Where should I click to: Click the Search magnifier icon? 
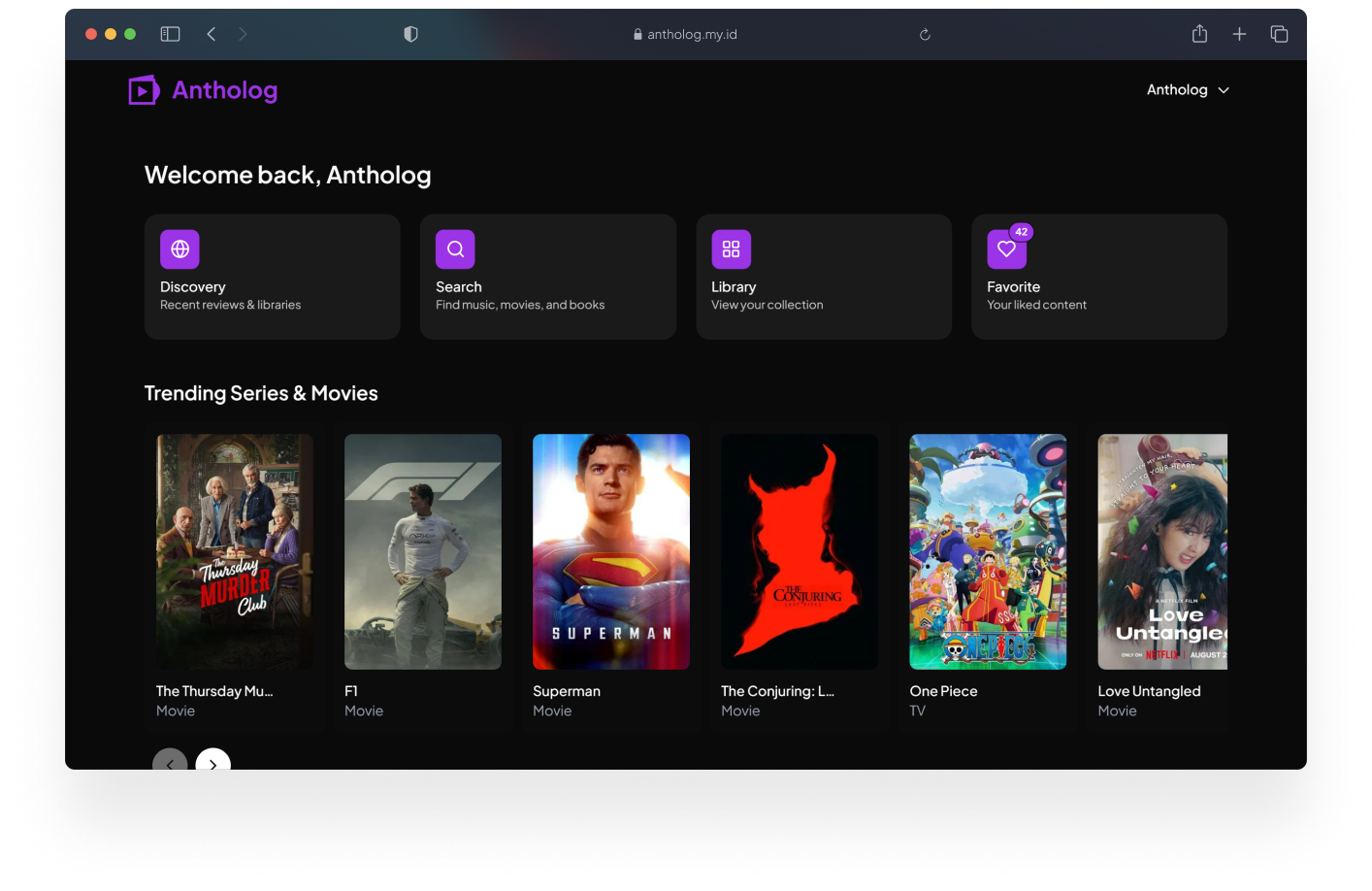click(455, 249)
